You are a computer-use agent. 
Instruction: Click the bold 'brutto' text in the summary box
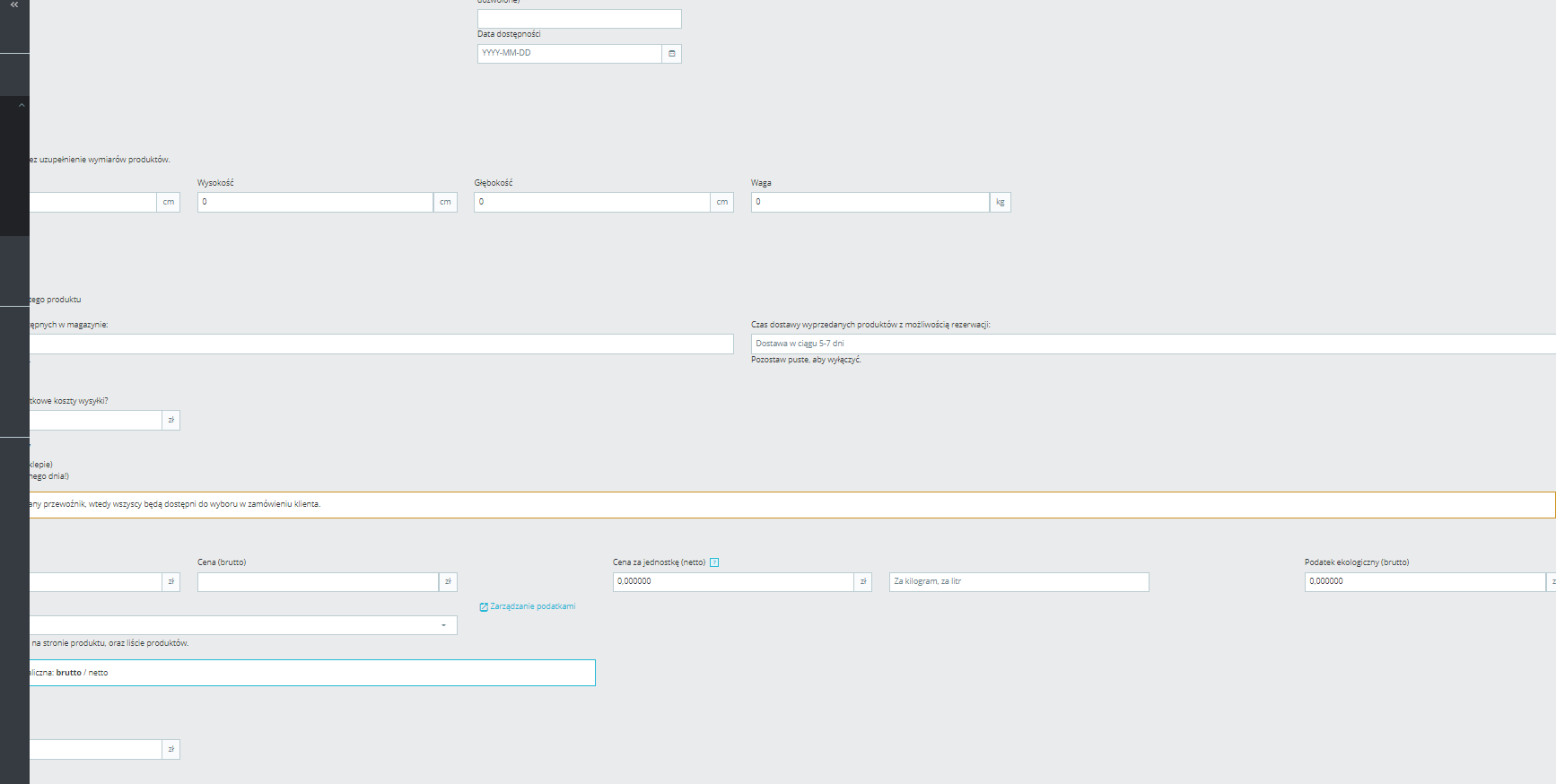tap(69, 673)
